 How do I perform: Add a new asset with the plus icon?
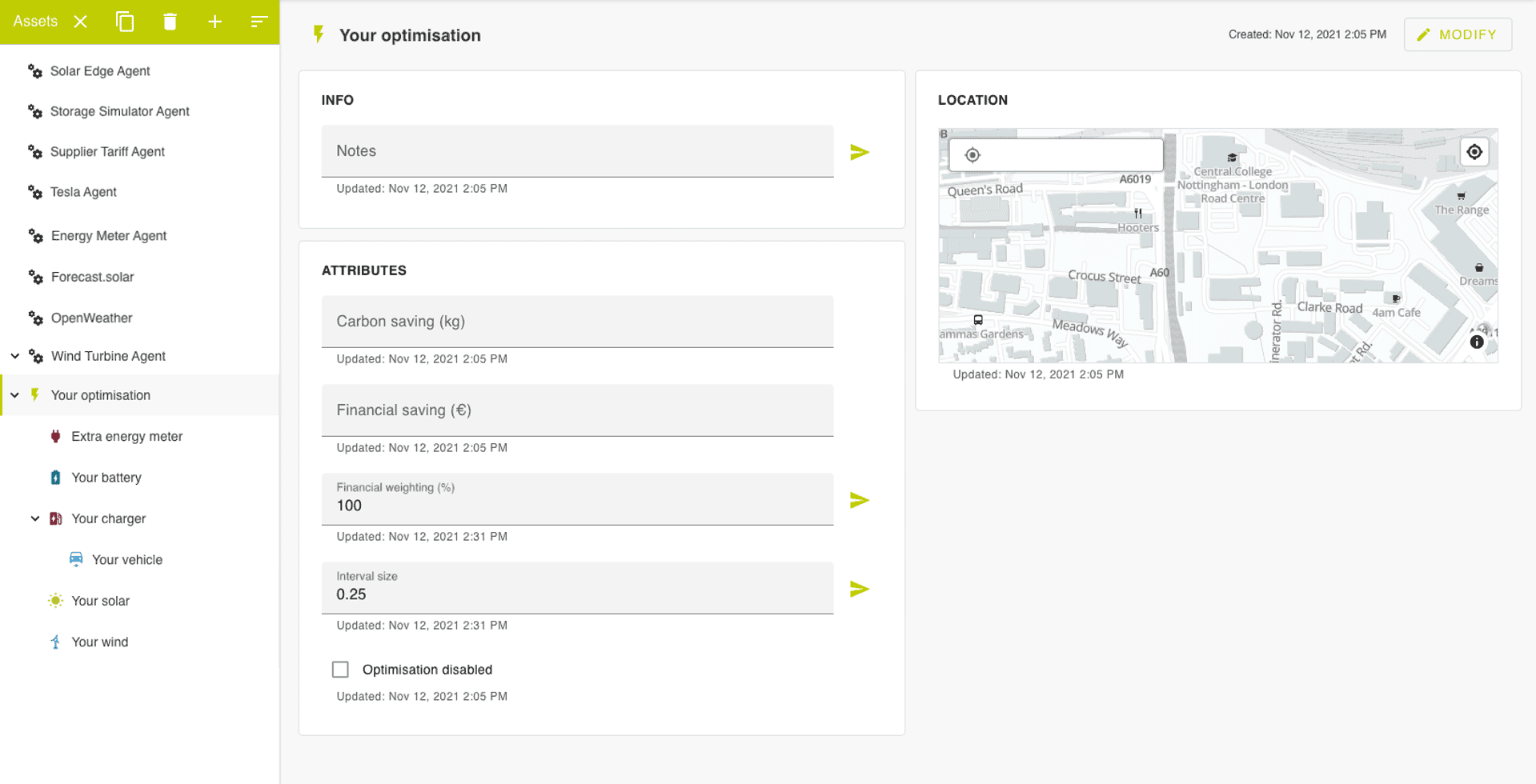215,22
